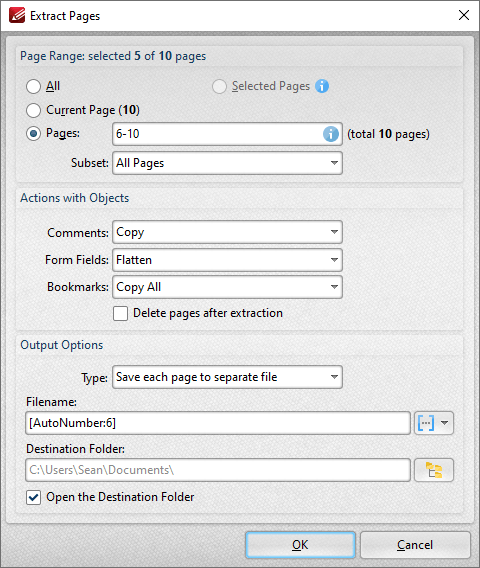Open the Form Fields dropdown
The height and width of the screenshot is (568, 480).
pos(228,260)
